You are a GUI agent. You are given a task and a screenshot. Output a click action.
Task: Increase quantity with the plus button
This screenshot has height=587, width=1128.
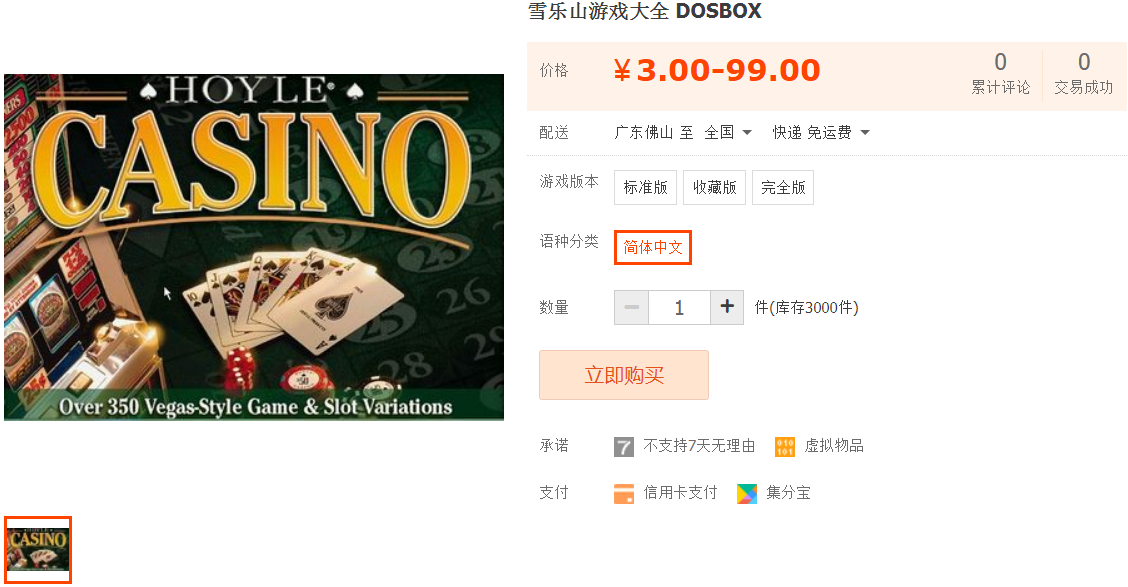(727, 307)
